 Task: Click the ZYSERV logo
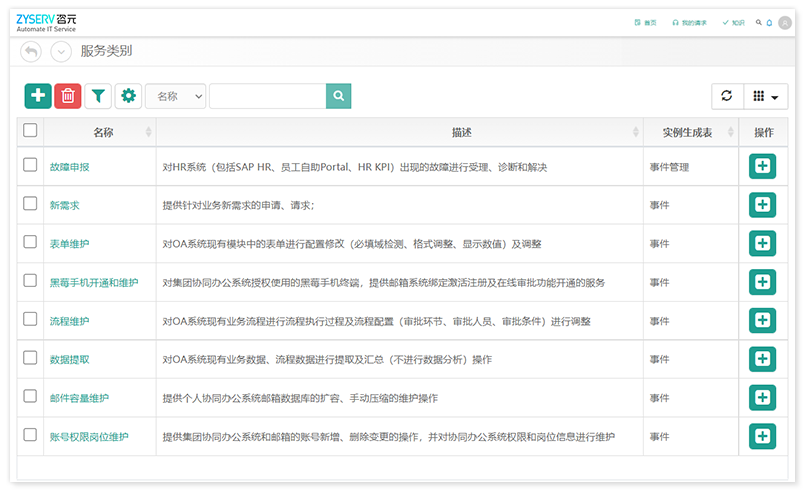point(46,23)
